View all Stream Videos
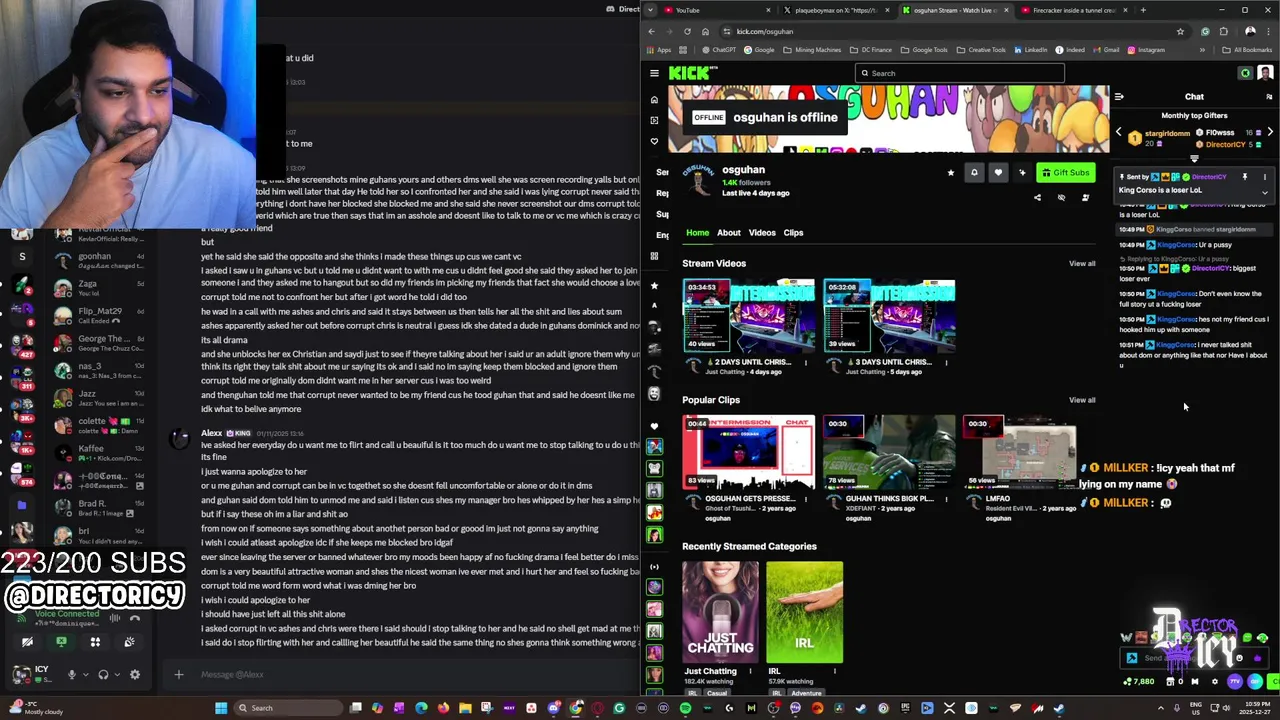 [1082, 264]
